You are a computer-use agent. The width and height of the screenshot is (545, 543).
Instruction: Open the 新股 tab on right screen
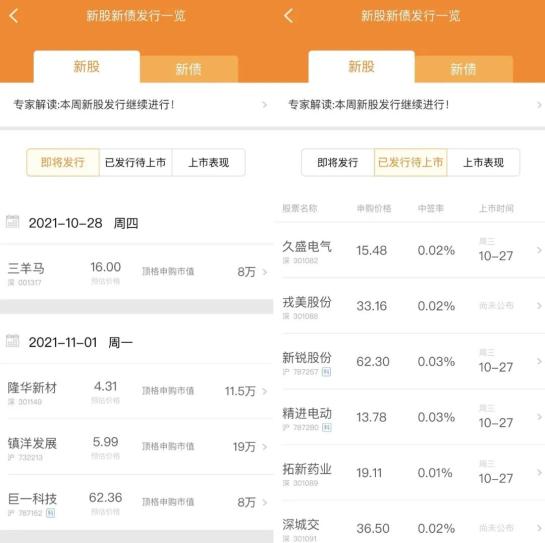[x=361, y=67]
